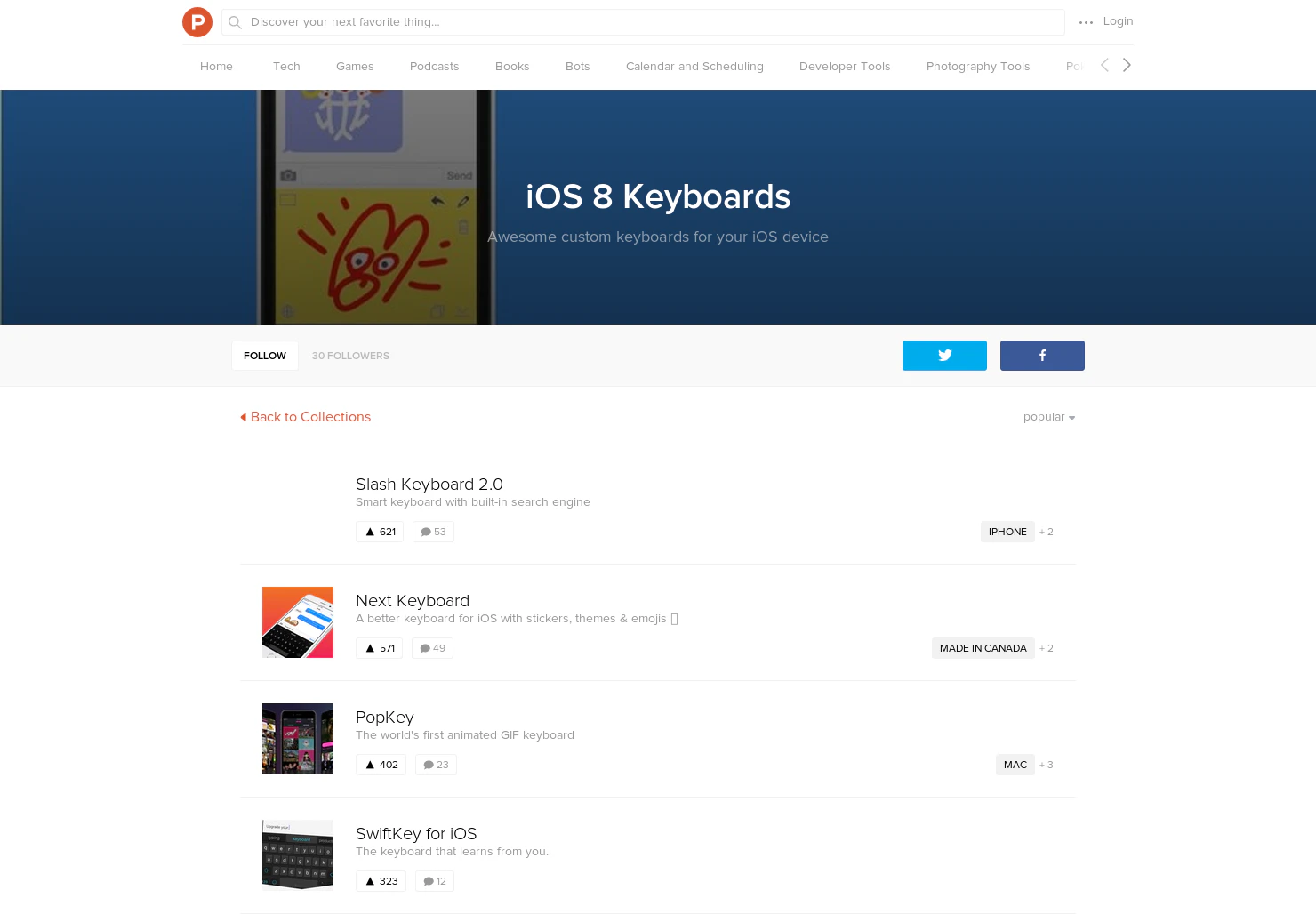Expand +2 tags on Next Keyboard
The width and height of the screenshot is (1316, 922).
[1047, 648]
